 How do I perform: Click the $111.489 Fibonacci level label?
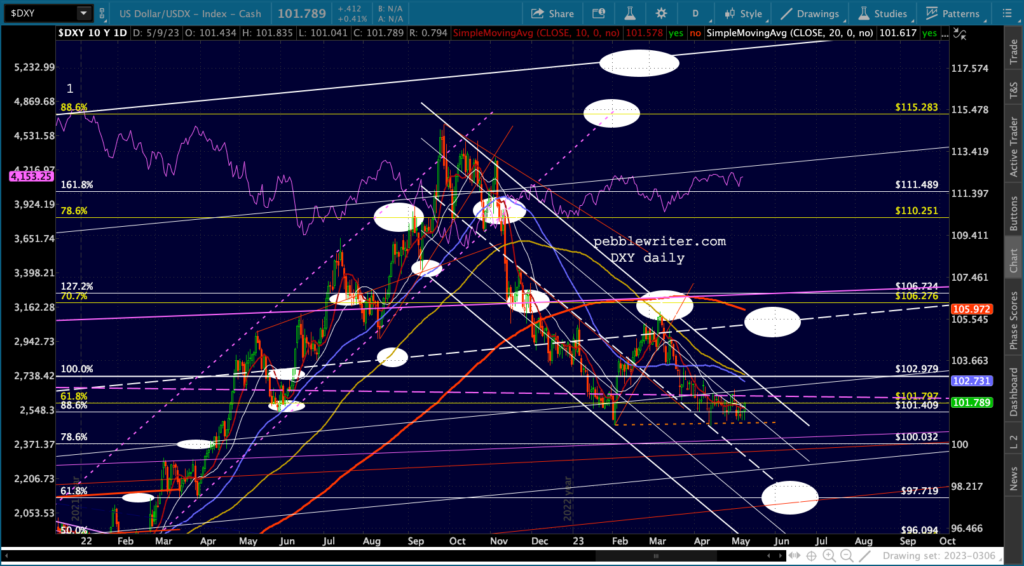pyautogui.click(x=917, y=185)
